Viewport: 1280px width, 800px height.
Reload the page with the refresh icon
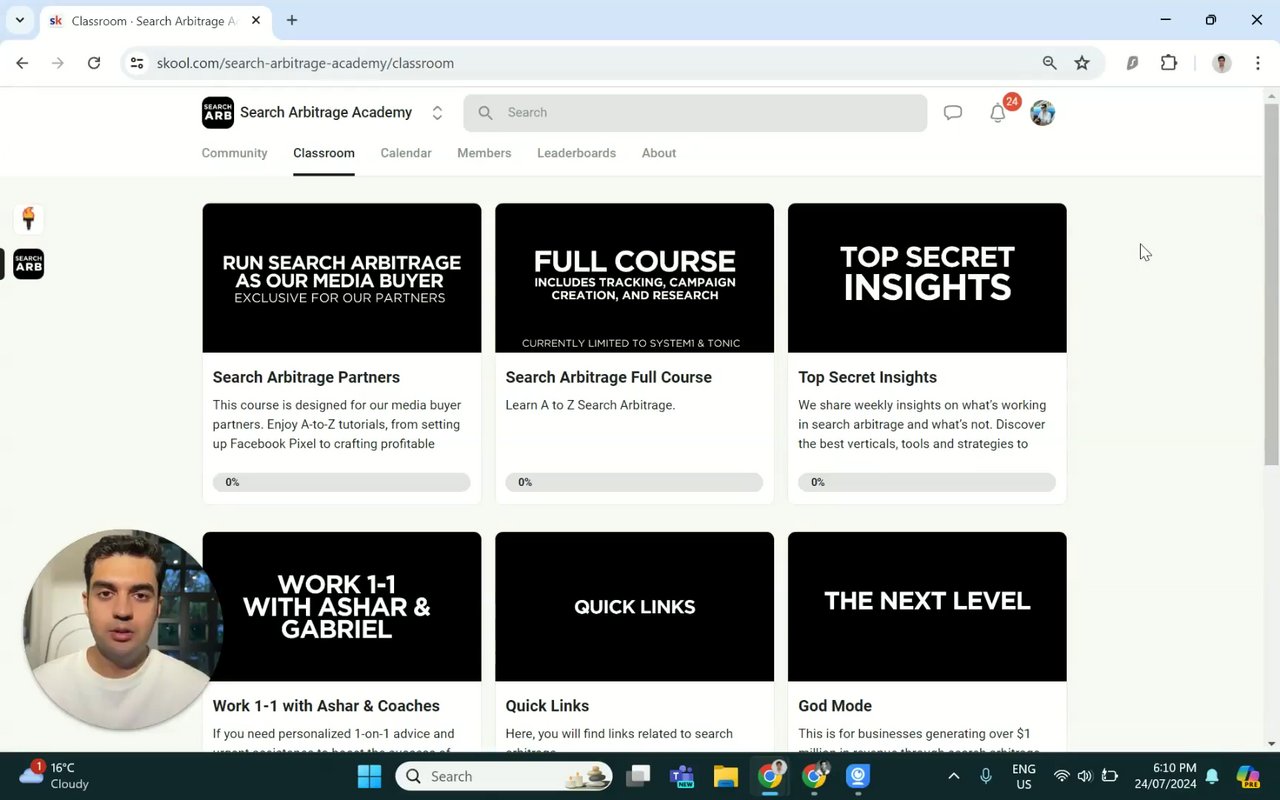coord(94,63)
